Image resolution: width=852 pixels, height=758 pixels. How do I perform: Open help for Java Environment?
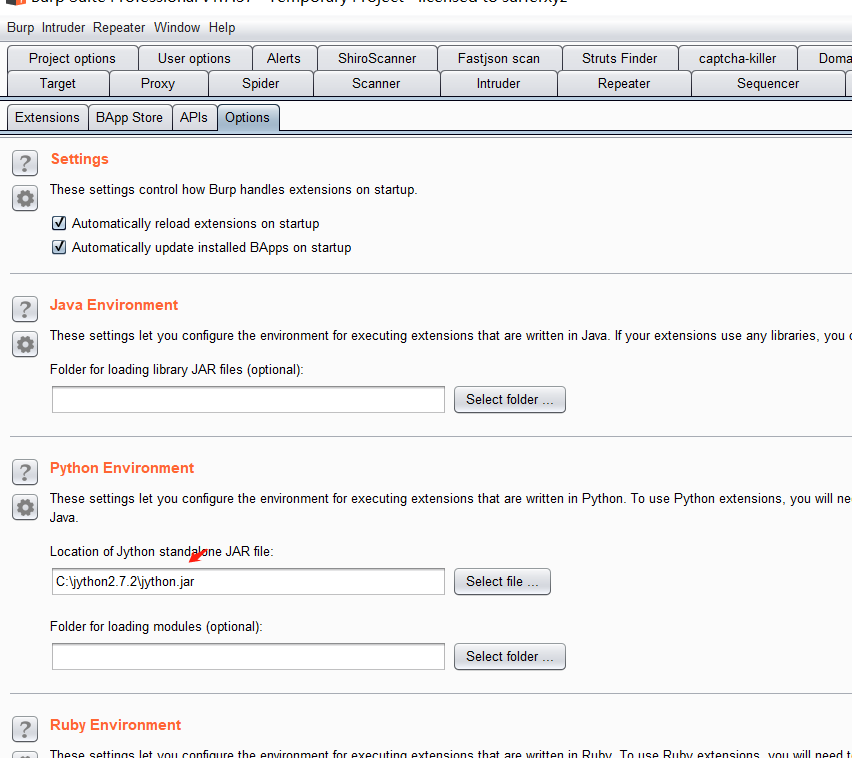pyautogui.click(x=25, y=309)
